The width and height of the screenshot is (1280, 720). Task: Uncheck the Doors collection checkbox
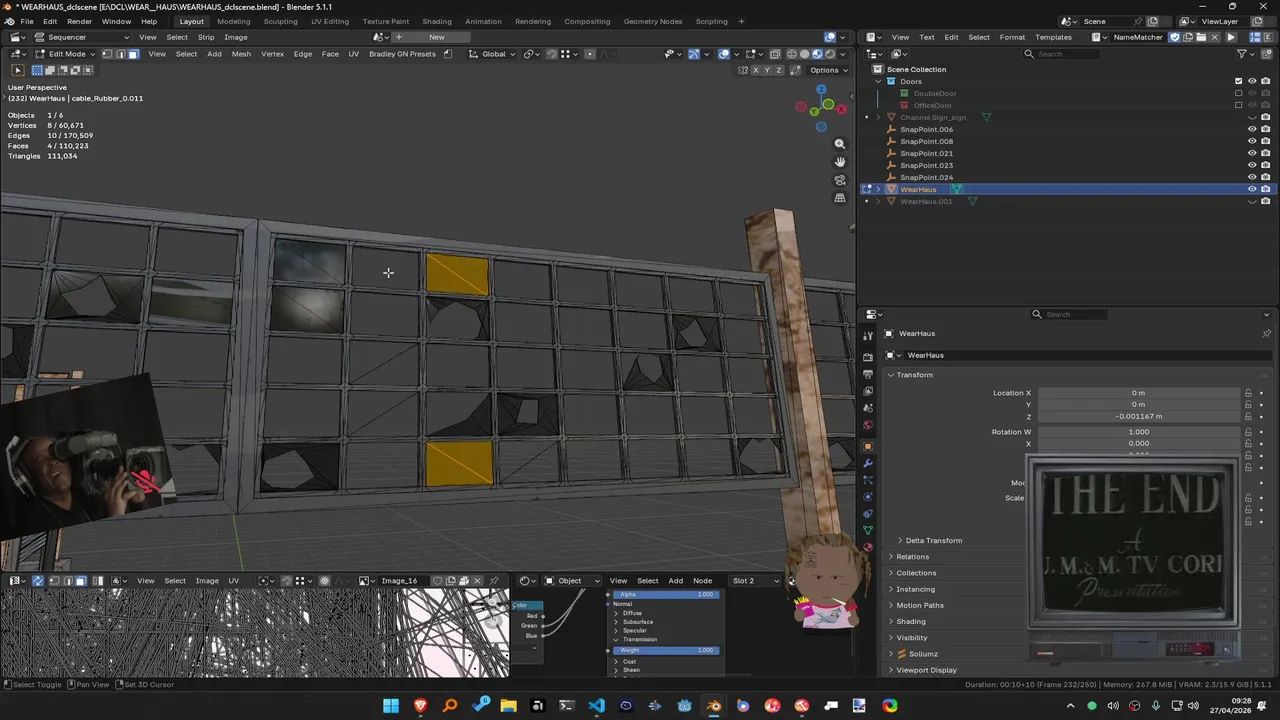tap(1238, 81)
